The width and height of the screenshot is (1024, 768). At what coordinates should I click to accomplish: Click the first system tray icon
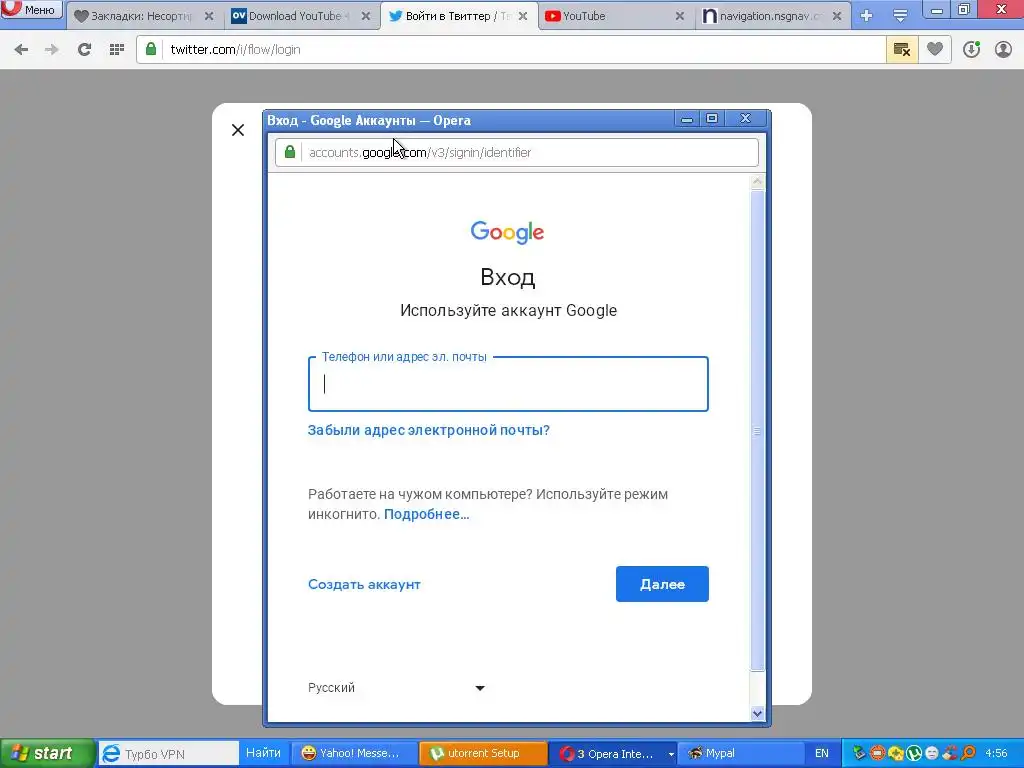(859, 754)
